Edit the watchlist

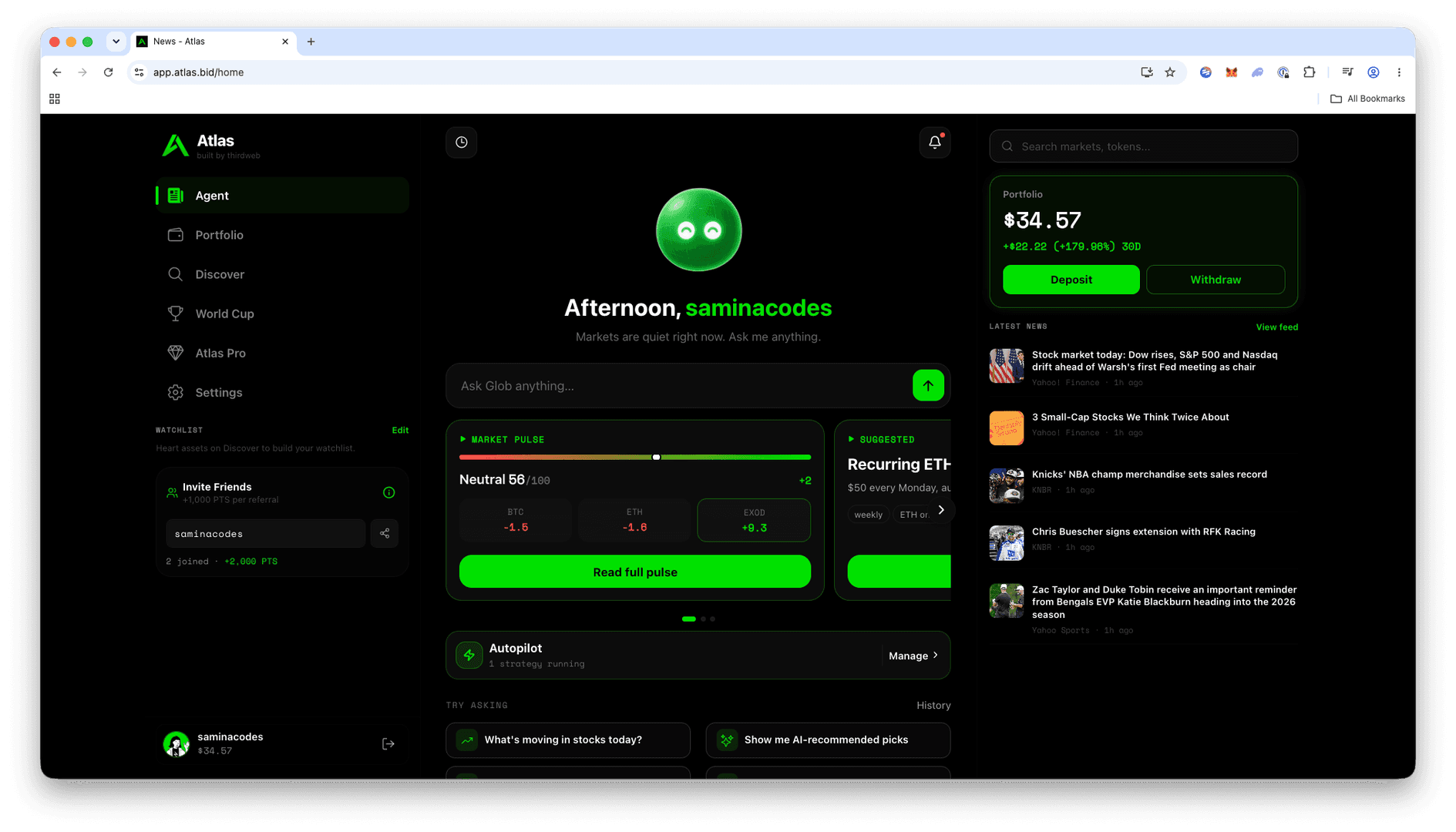click(x=400, y=431)
